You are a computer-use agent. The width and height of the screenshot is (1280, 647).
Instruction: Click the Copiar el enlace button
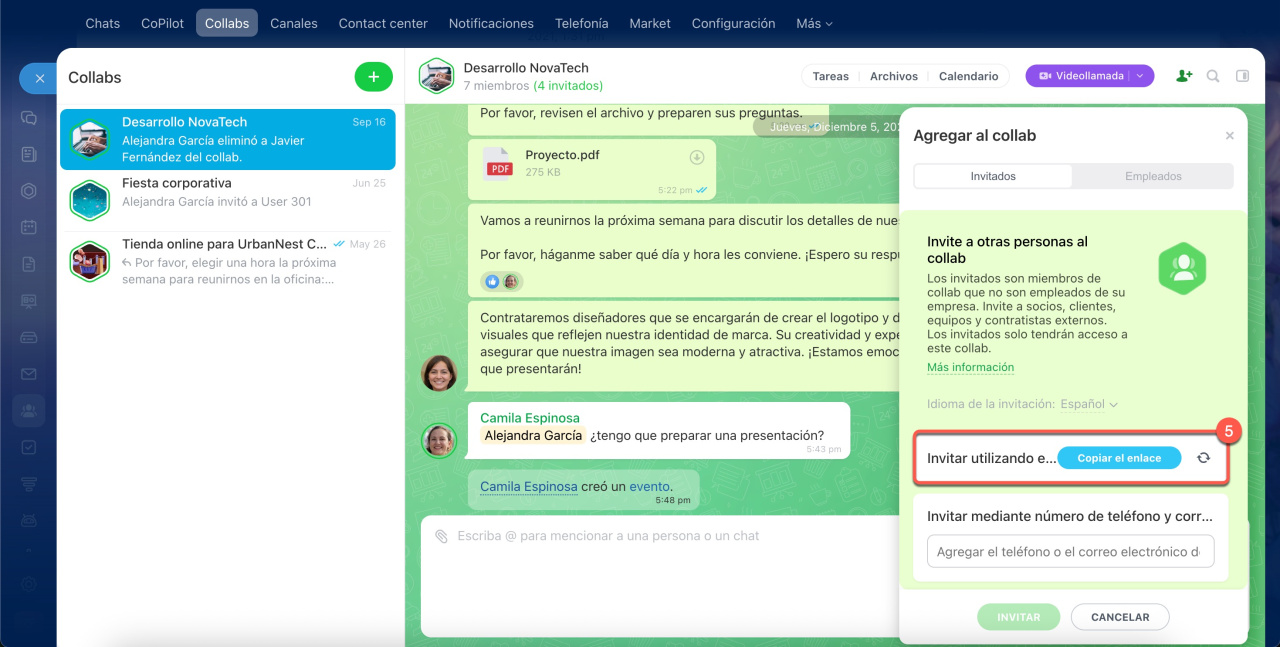point(1119,458)
